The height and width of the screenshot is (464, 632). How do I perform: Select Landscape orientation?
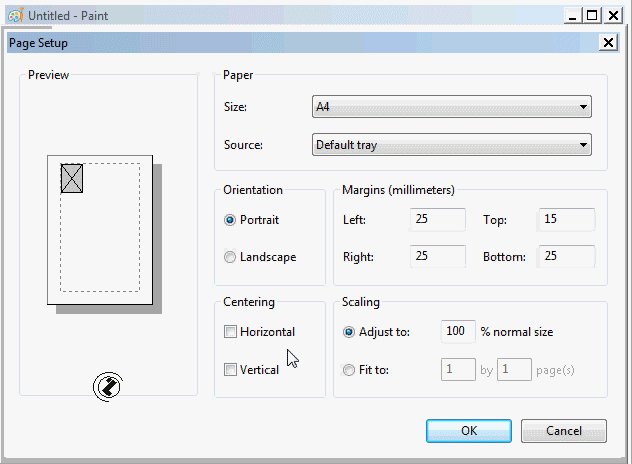click(231, 257)
